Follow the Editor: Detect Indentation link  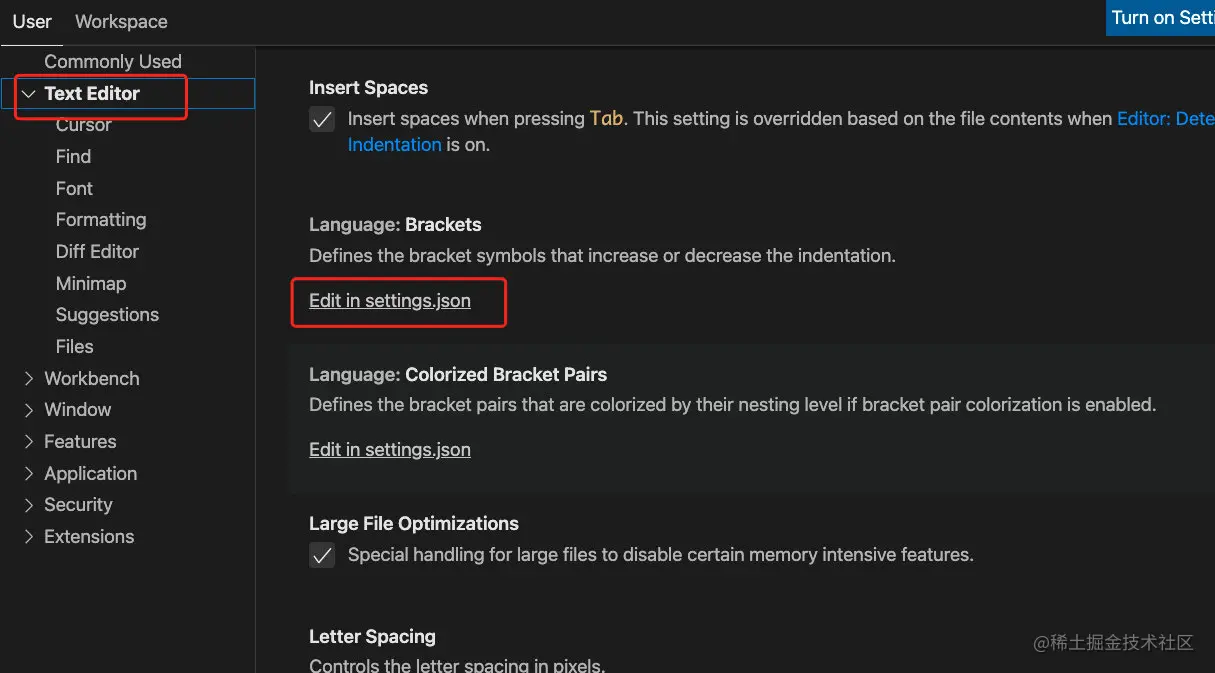click(x=1165, y=119)
